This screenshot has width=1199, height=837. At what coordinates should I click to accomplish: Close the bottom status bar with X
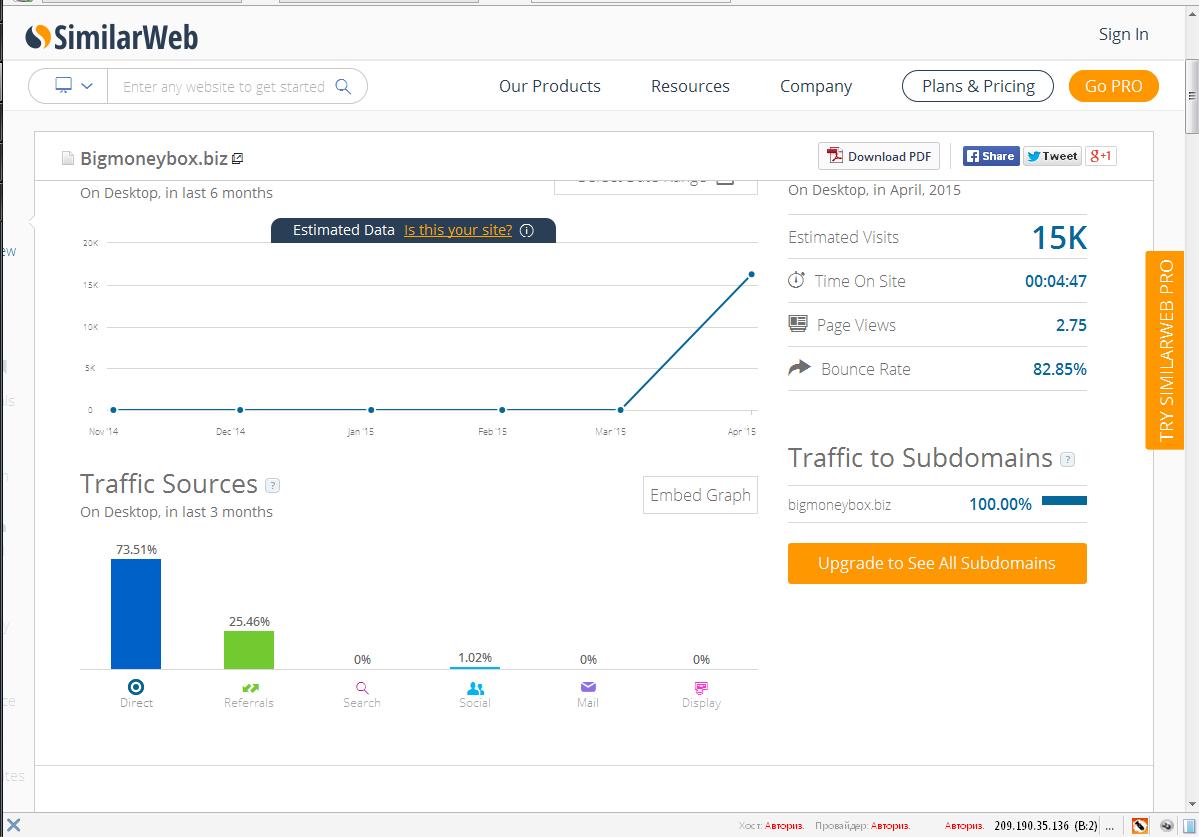pos(13,825)
